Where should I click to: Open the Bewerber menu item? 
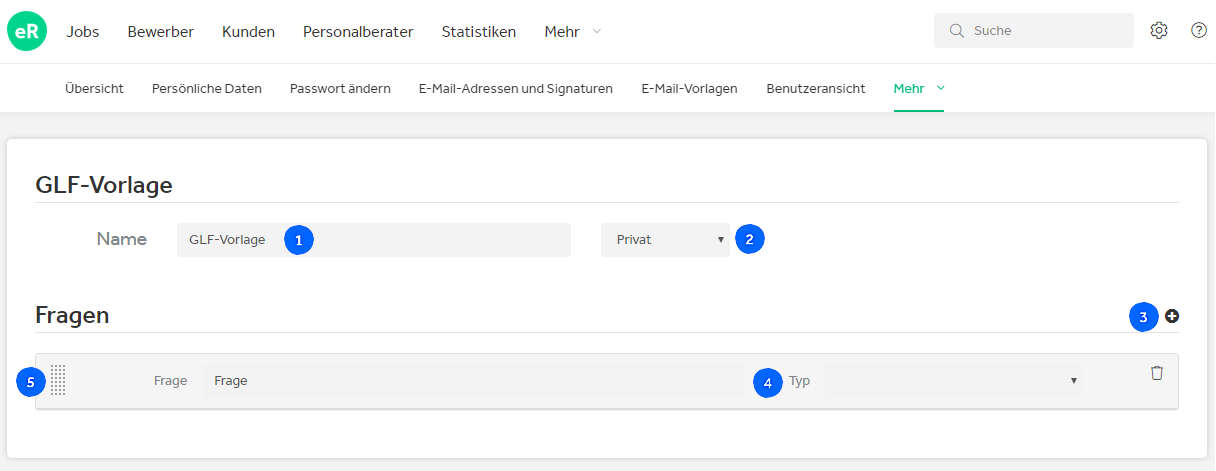coord(161,32)
